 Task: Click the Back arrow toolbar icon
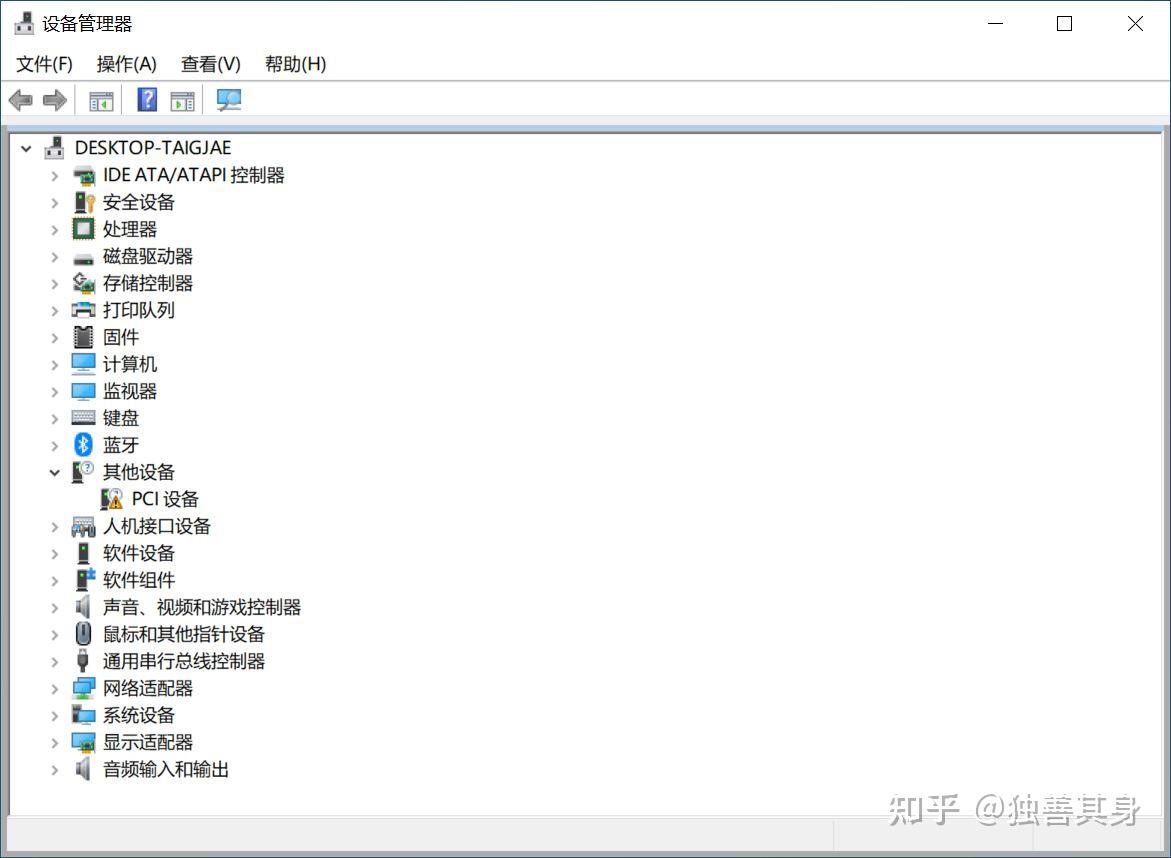click(x=20, y=100)
